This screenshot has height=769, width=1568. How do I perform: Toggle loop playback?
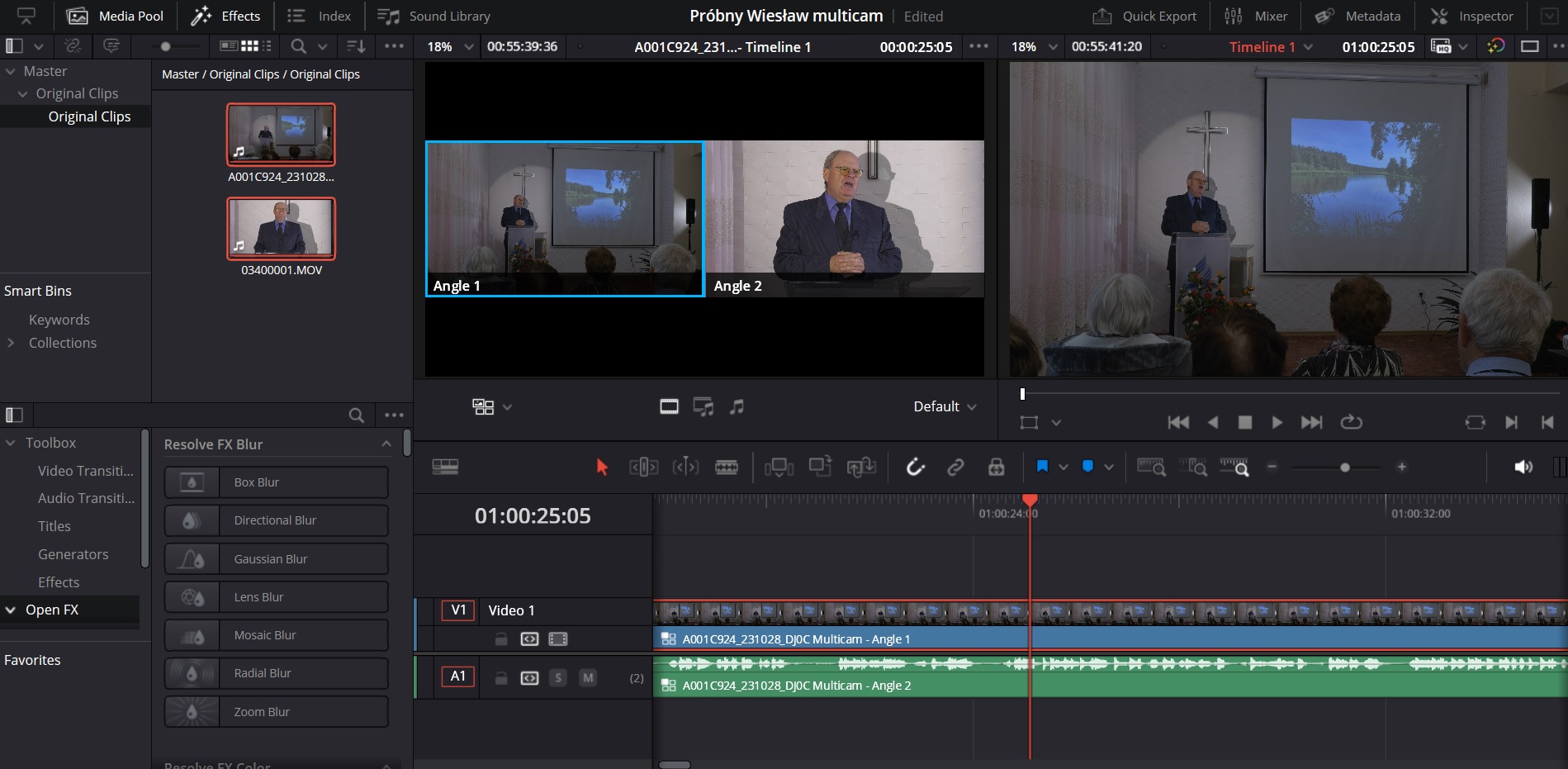(1351, 422)
